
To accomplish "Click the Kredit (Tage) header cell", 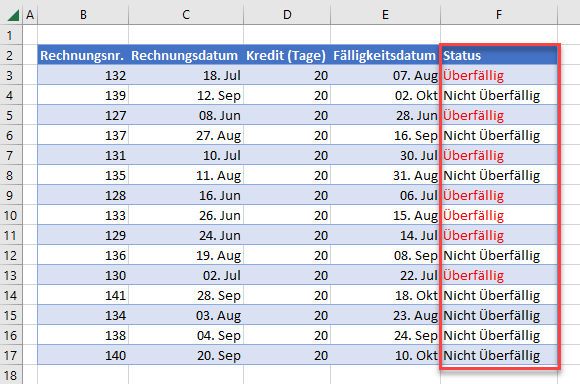I will click(287, 55).
